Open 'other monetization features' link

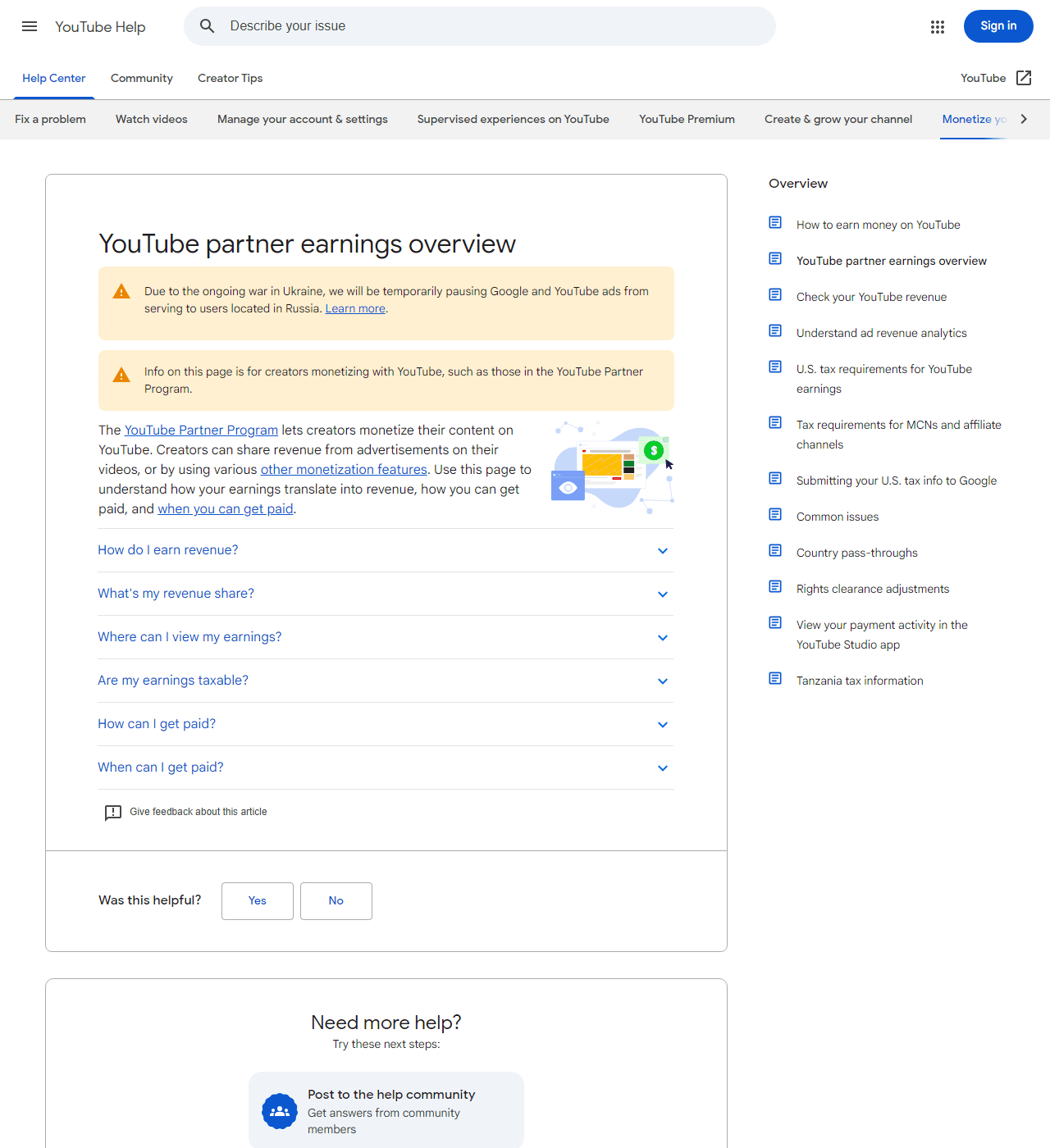[344, 470]
